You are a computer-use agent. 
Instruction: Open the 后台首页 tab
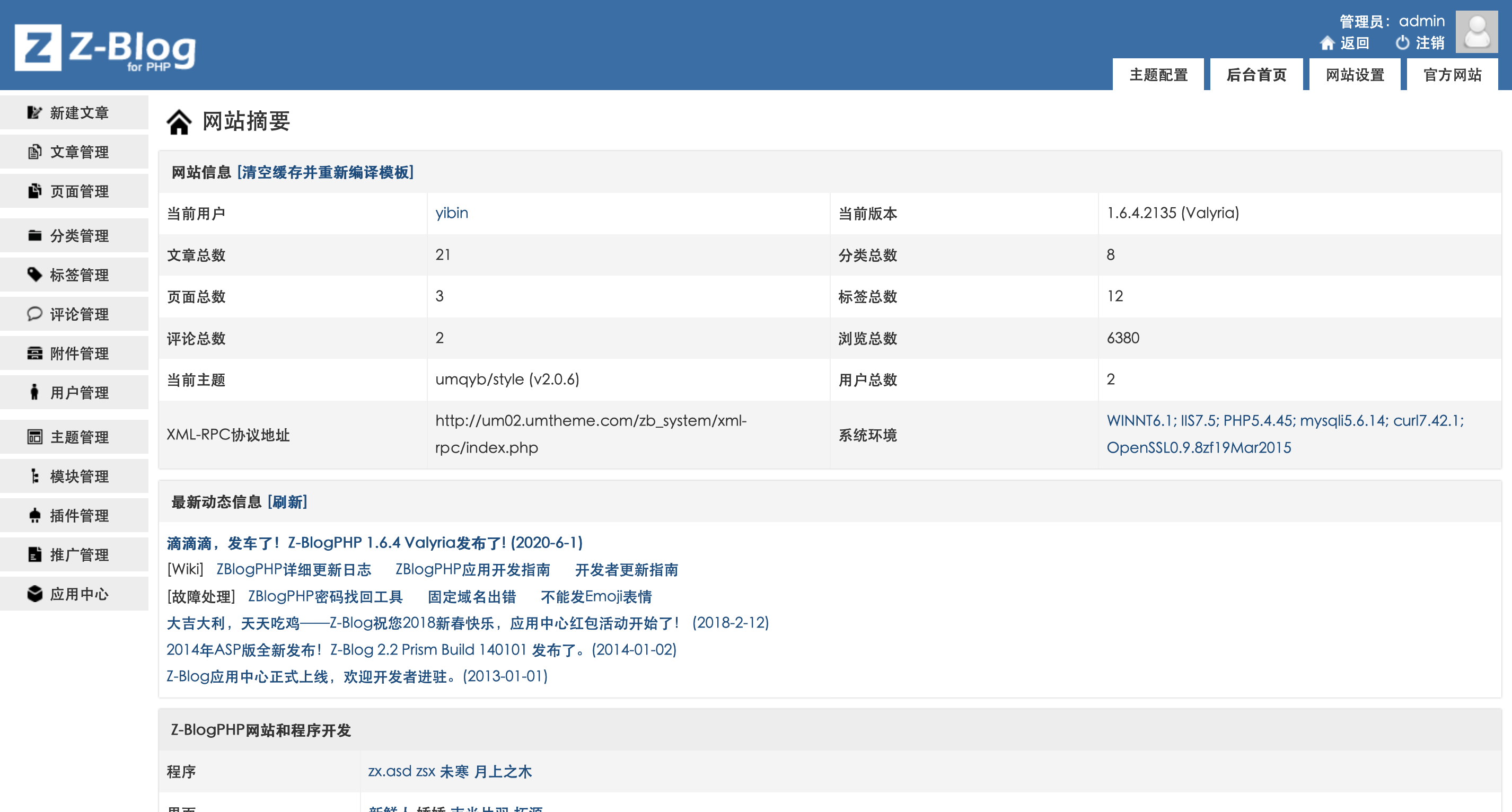point(1256,75)
